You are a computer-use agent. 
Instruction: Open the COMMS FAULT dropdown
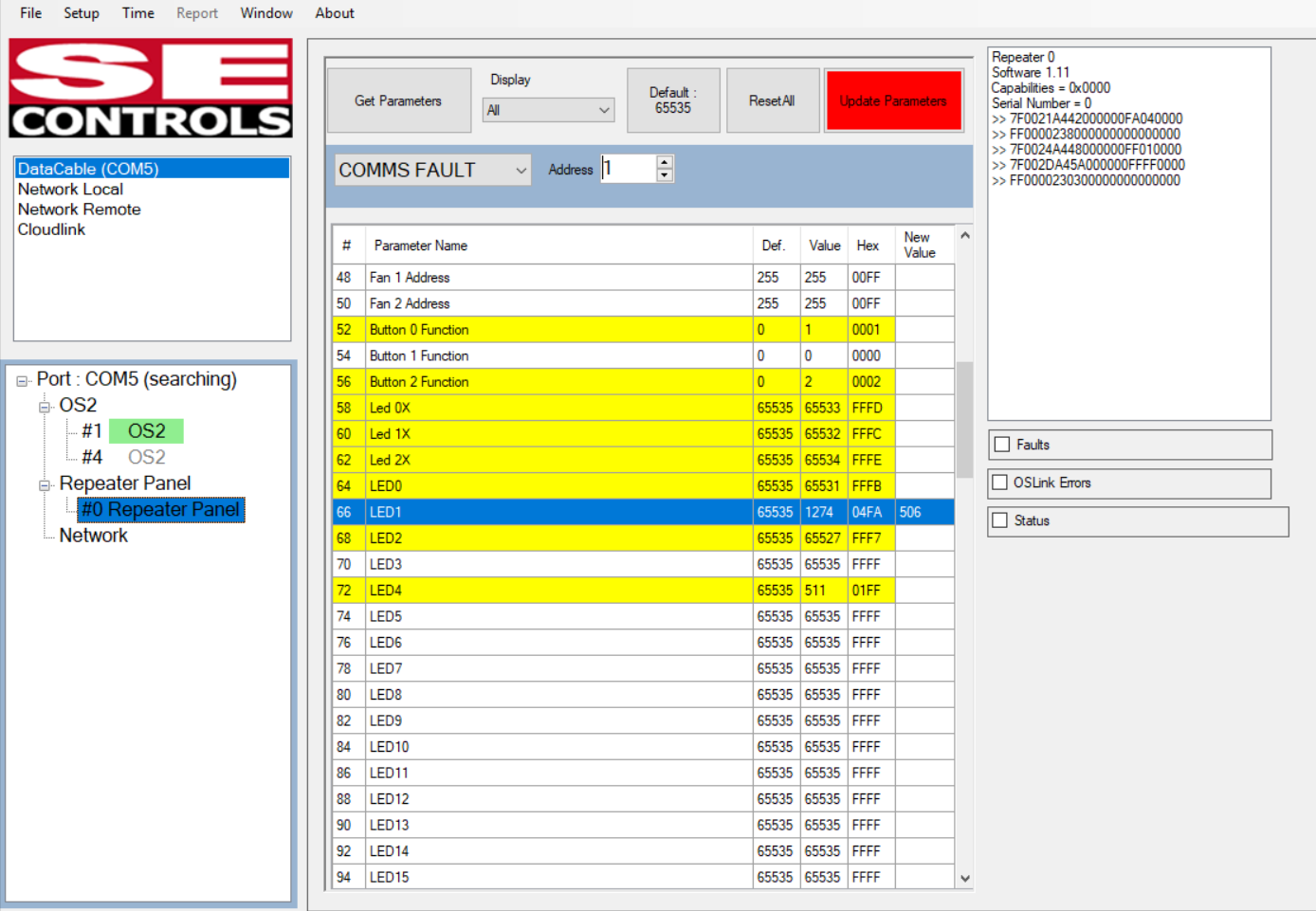tap(432, 170)
